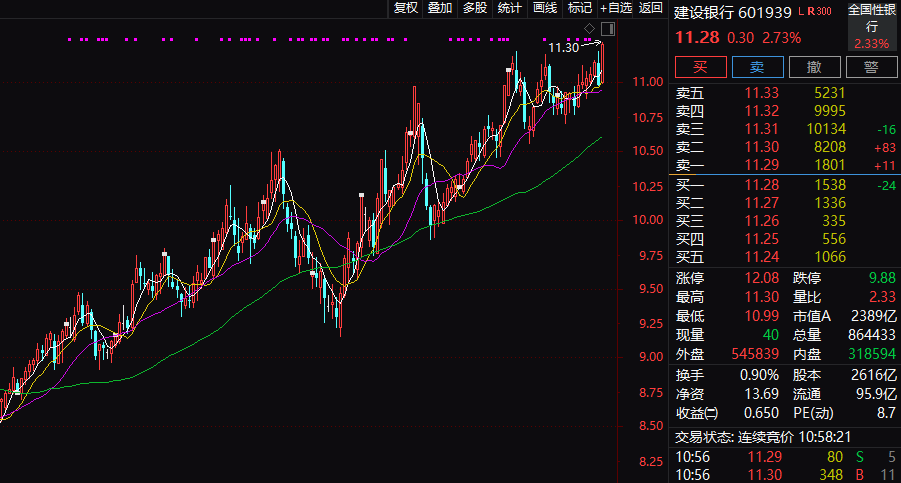Select the 多股 view
The image size is (901, 483).
[x=475, y=8]
